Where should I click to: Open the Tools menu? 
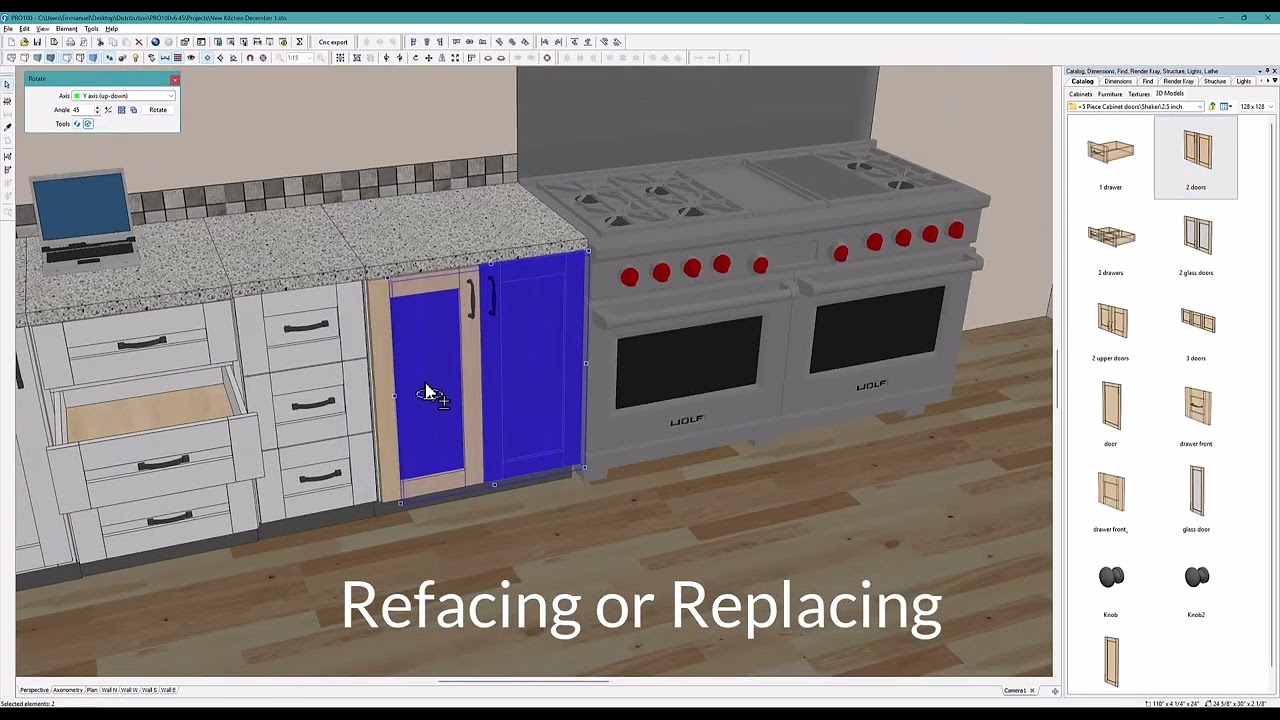point(91,29)
